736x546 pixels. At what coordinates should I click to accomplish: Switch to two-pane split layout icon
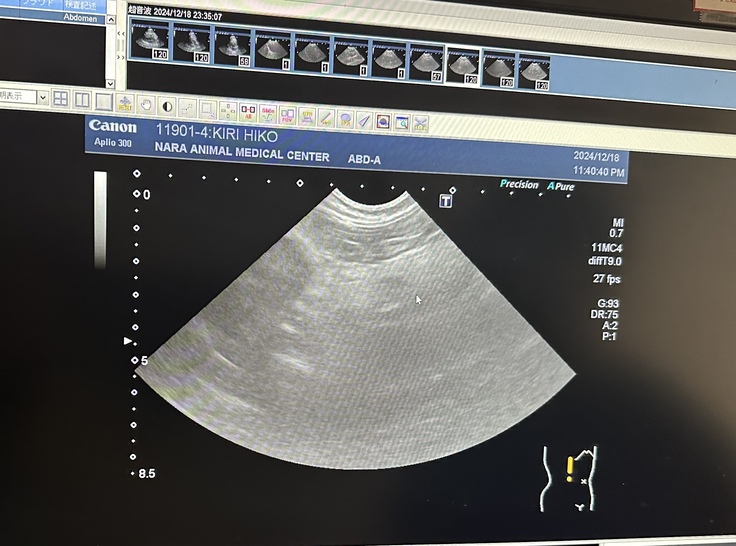click(81, 99)
